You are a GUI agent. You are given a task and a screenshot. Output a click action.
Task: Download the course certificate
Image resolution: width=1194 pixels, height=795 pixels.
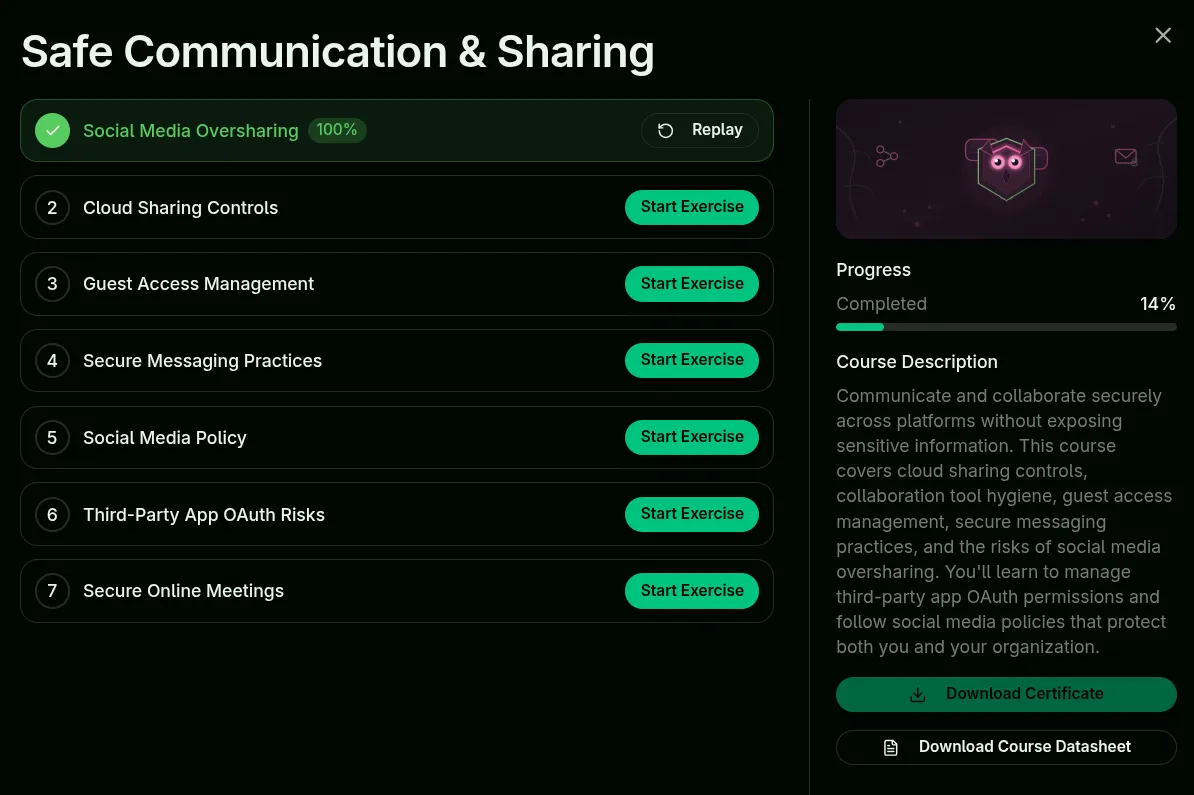(x=1006, y=694)
